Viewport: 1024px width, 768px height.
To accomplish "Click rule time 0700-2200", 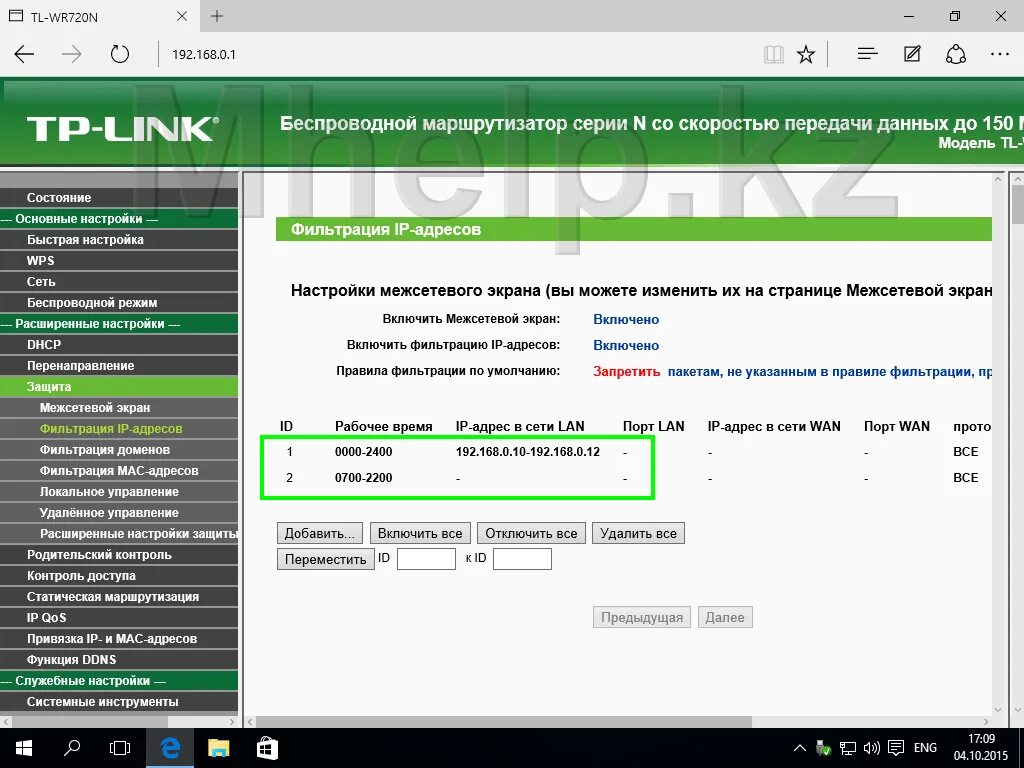I will click(x=364, y=477).
